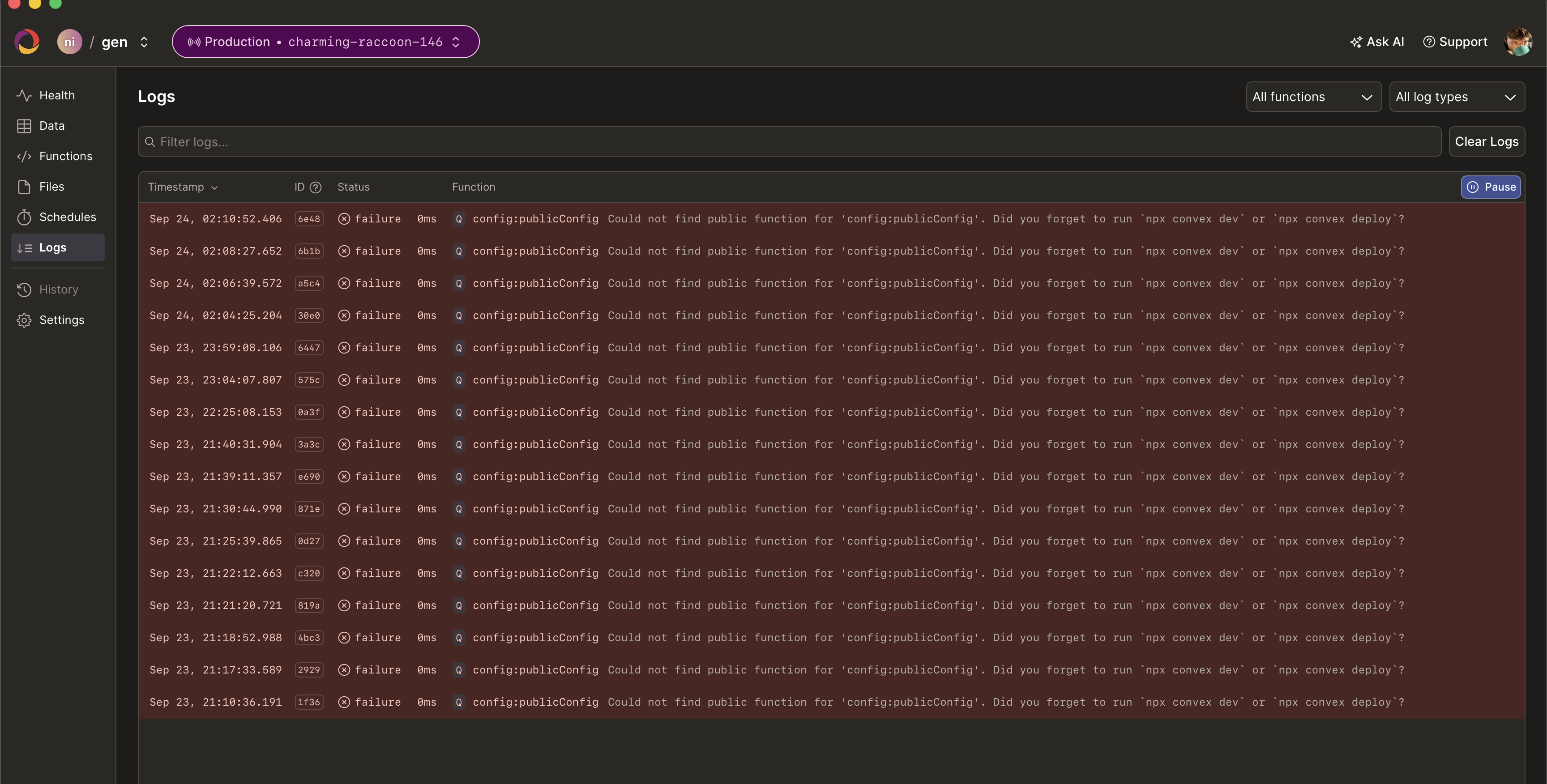The height and width of the screenshot is (784, 1547).
Task: Go to Data in the sidebar
Action: [58, 125]
